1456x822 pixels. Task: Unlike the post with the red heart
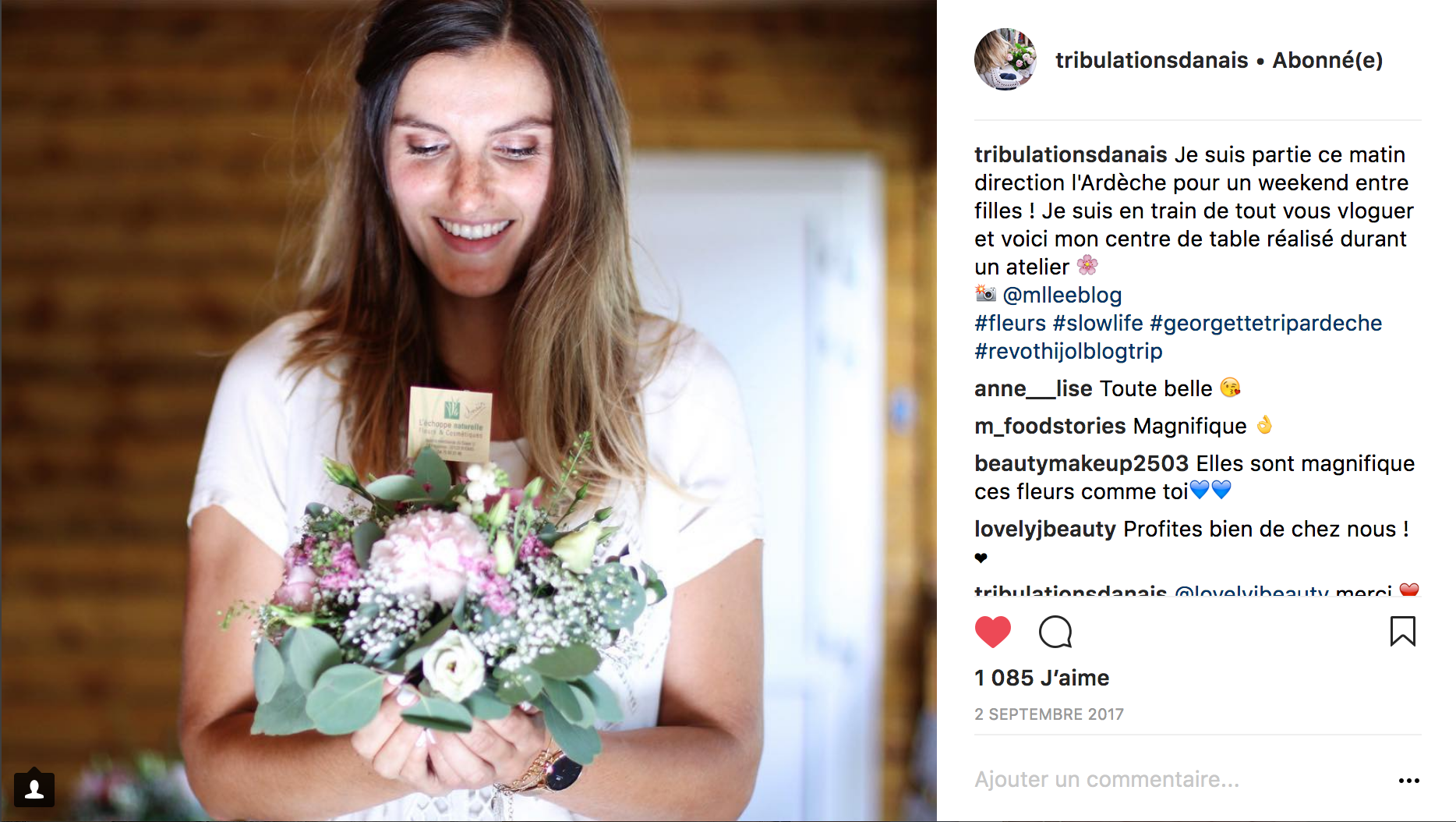pyautogui.click(x=992, y=632)
